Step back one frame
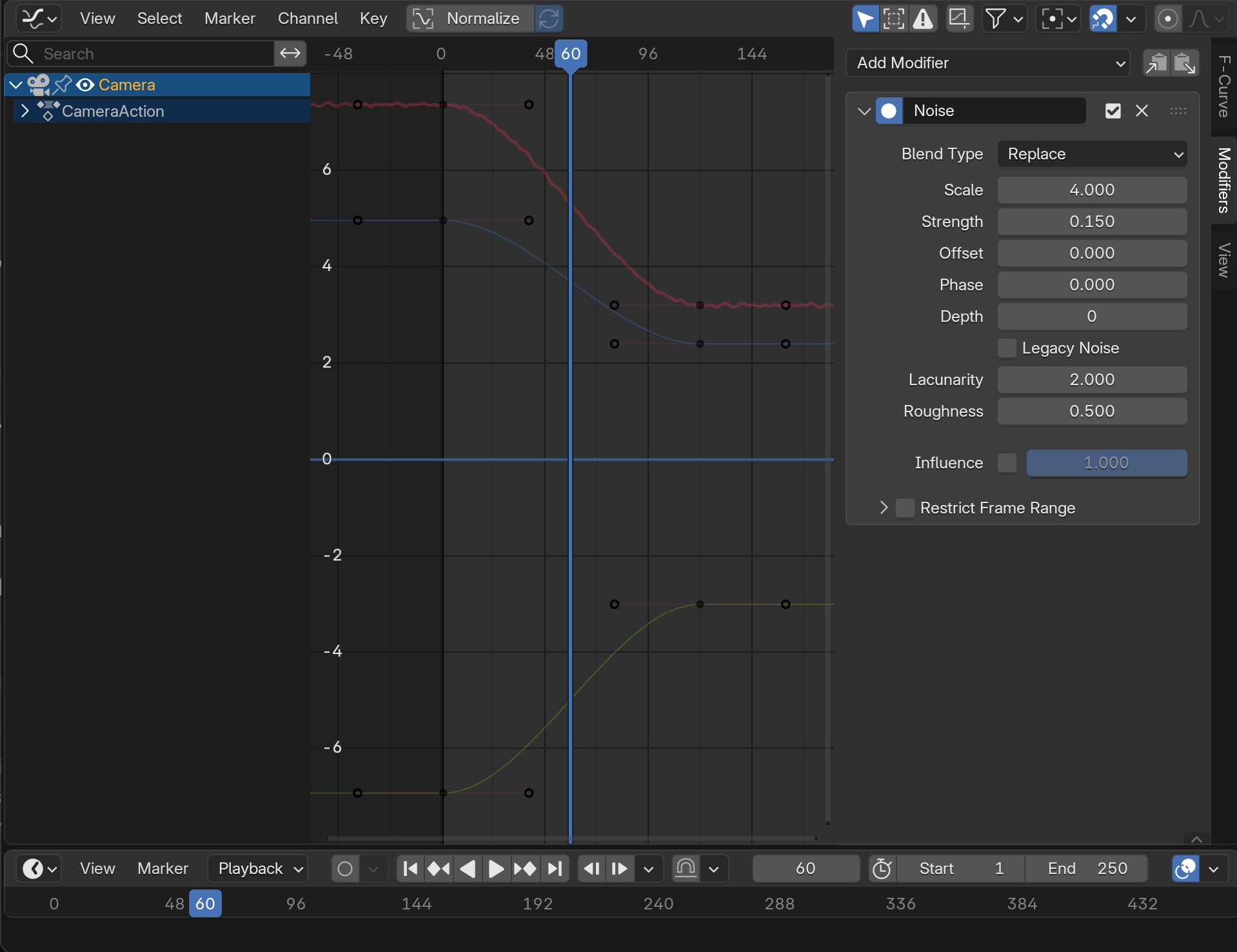This screenshot has width=1237, height=952. [591, 869]
